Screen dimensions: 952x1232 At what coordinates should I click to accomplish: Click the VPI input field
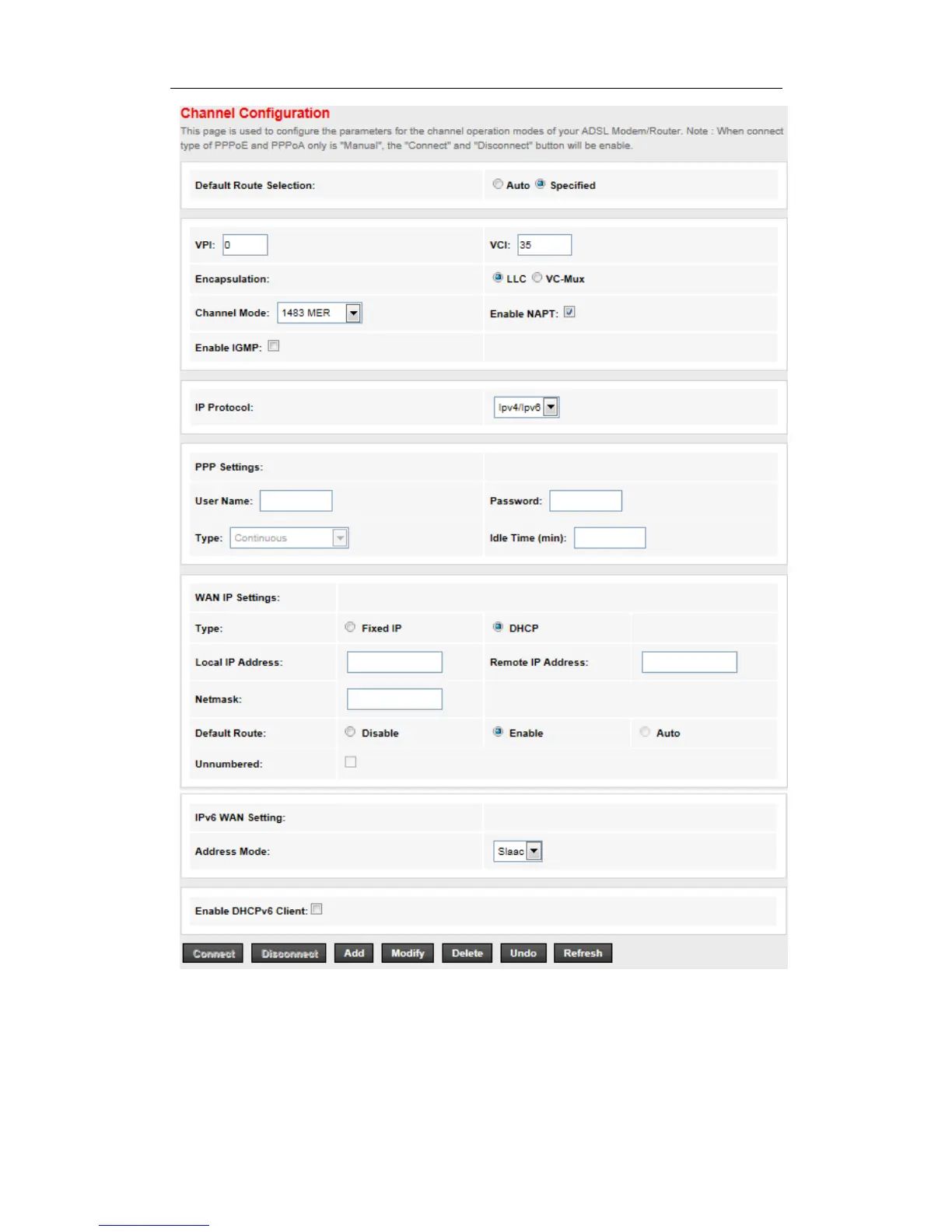coord(245,245)
